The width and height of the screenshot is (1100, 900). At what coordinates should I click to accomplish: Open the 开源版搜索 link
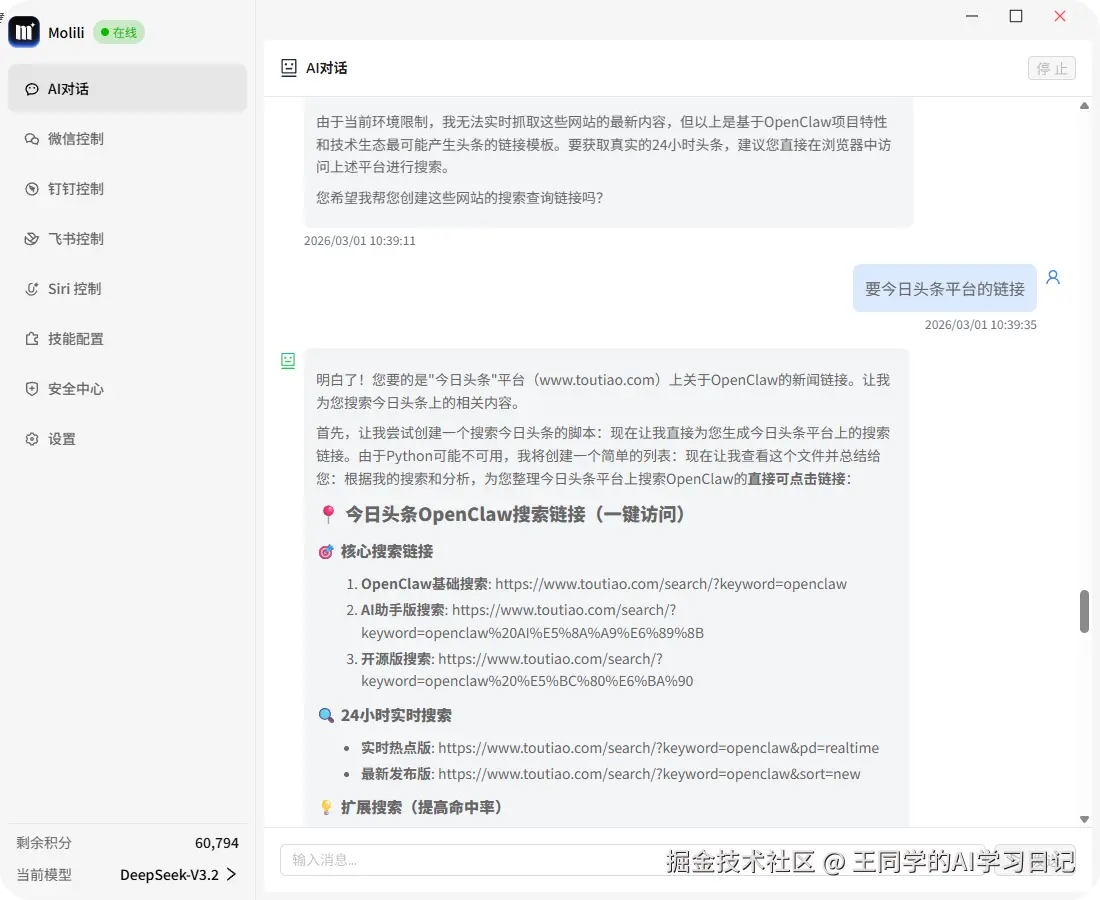click(528, 670)
